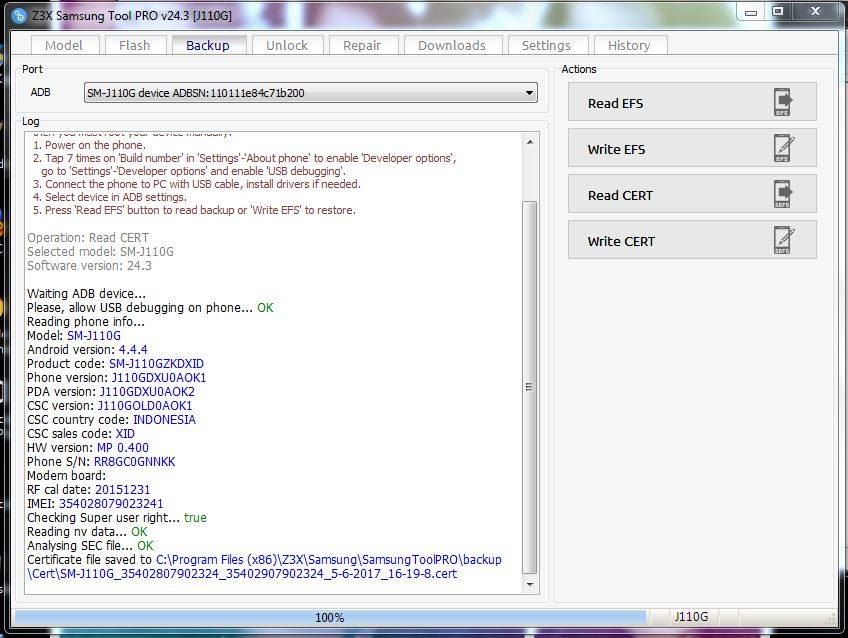Screen dimensions: 848x638
Task: Minimize the Z3X Samsung Tool window
Action: (x=751, y=12)
